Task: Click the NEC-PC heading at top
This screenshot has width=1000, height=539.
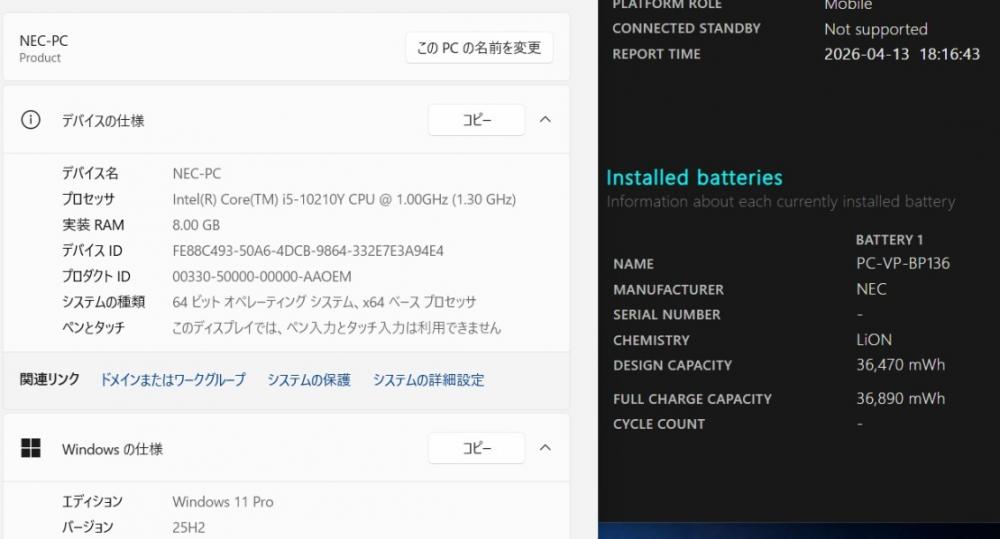Action: coord(43,41)
